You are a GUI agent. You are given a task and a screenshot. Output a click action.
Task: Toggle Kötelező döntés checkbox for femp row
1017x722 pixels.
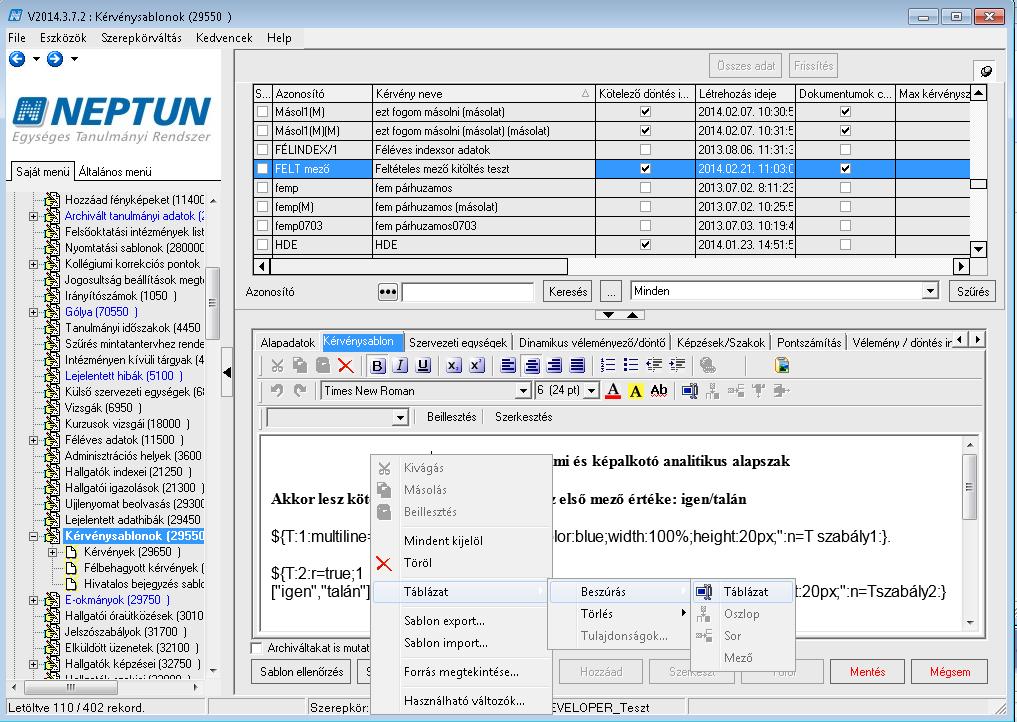(x=645, y=188)
